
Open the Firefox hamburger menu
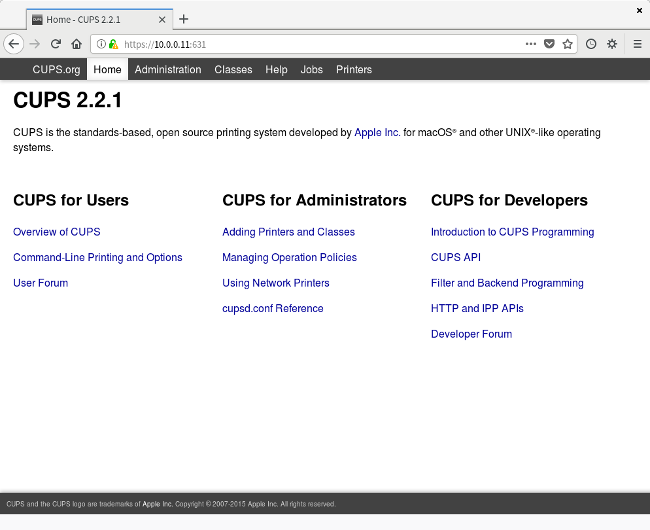point(637,44)
